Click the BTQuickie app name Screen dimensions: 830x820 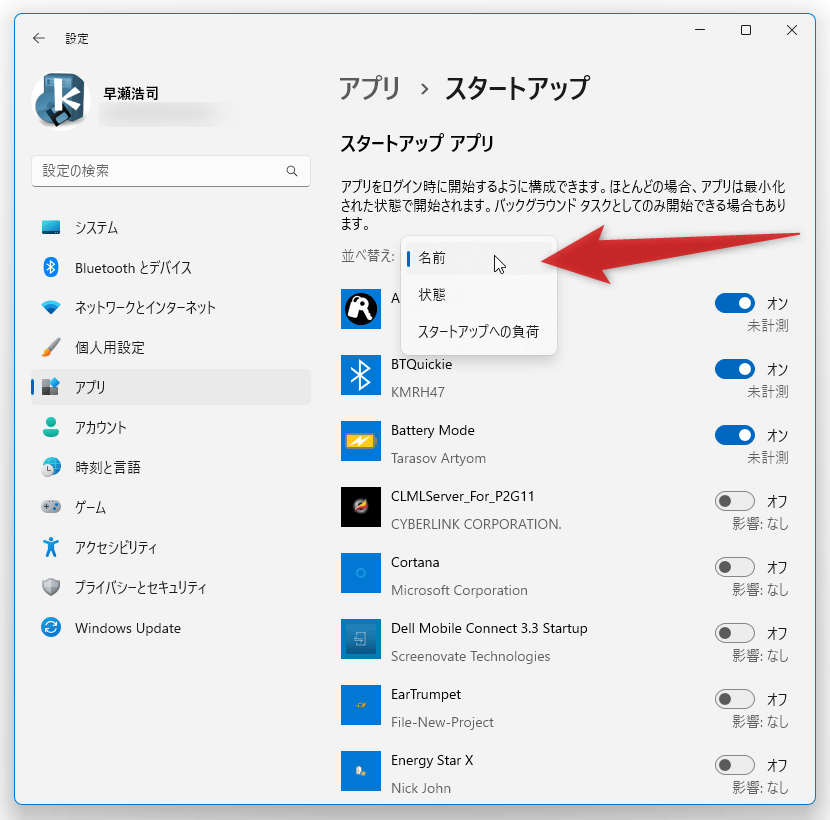tap(421, 365)
